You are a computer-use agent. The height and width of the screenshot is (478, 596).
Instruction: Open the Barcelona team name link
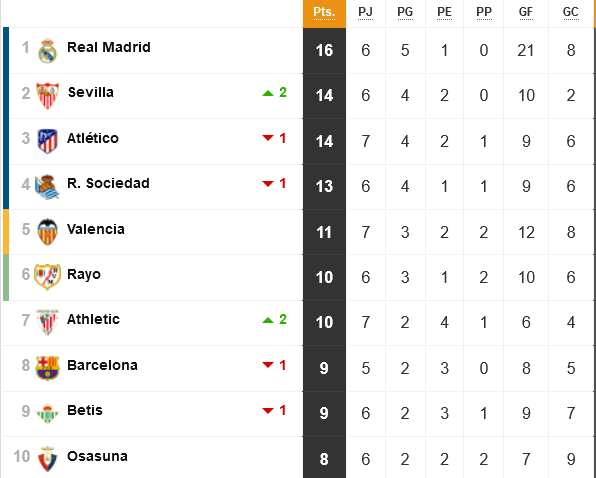[102, 365]
